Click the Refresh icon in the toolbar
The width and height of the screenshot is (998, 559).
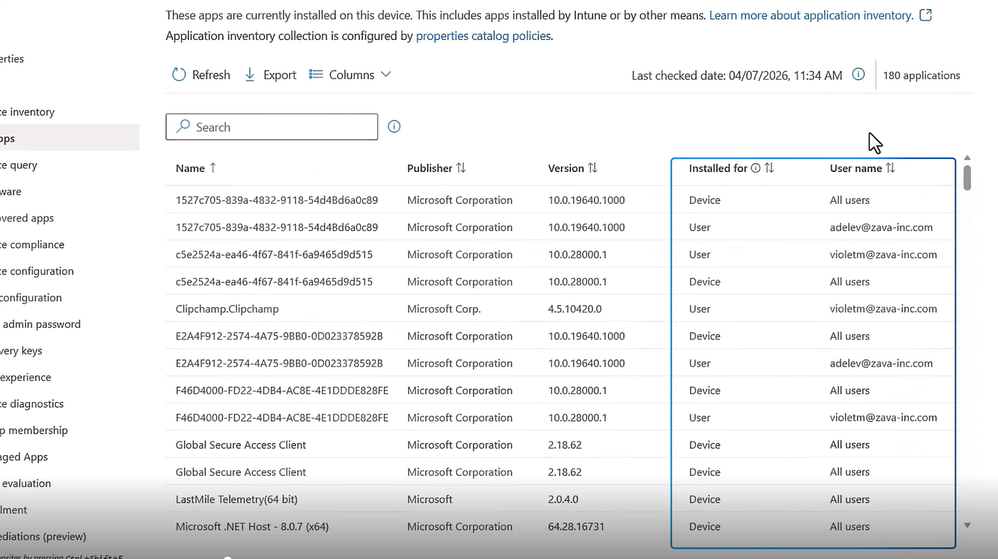[179, 75]
